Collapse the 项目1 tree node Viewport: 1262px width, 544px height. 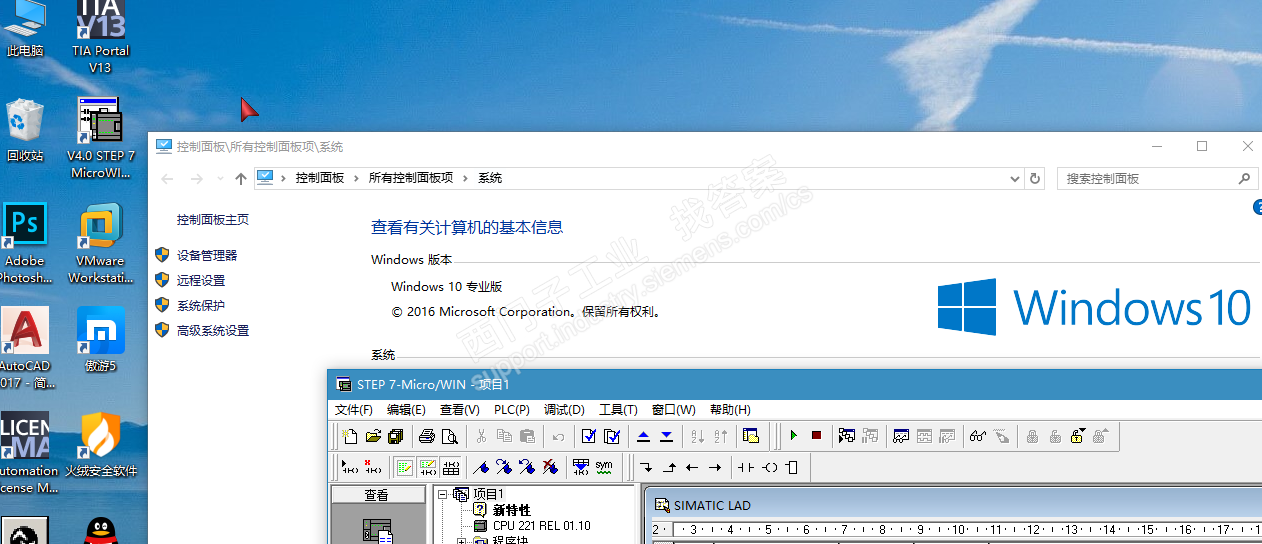(443, 495)
